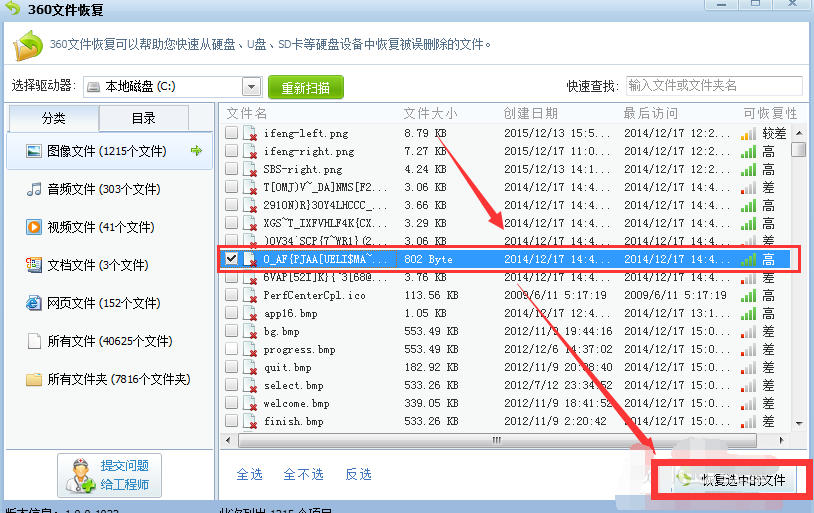Switch to the 目录 tab

[144, 118]
